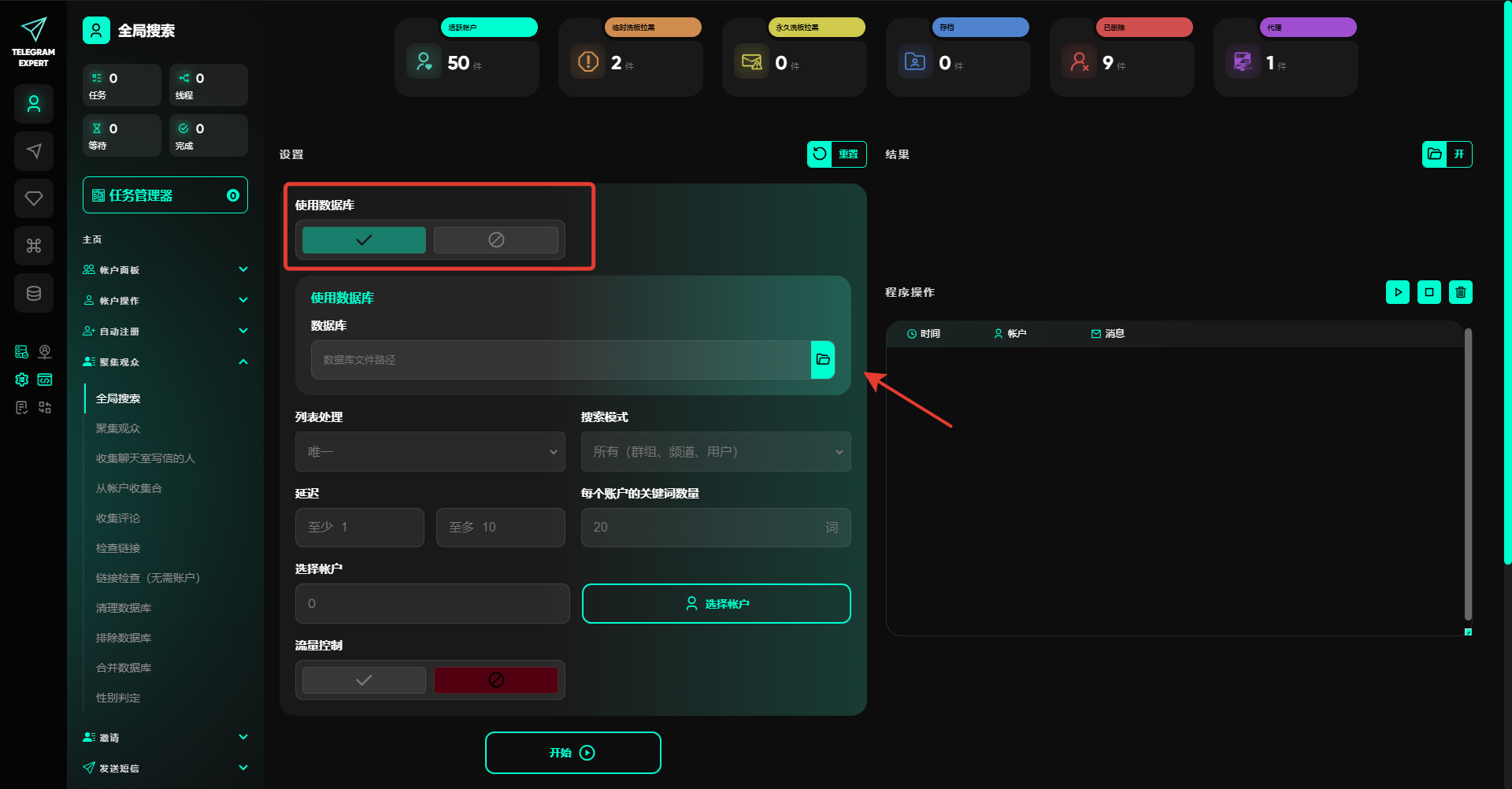Click the 开始 start button
This screenshot has width=1512, height=789.
click(x=573, y=753)
